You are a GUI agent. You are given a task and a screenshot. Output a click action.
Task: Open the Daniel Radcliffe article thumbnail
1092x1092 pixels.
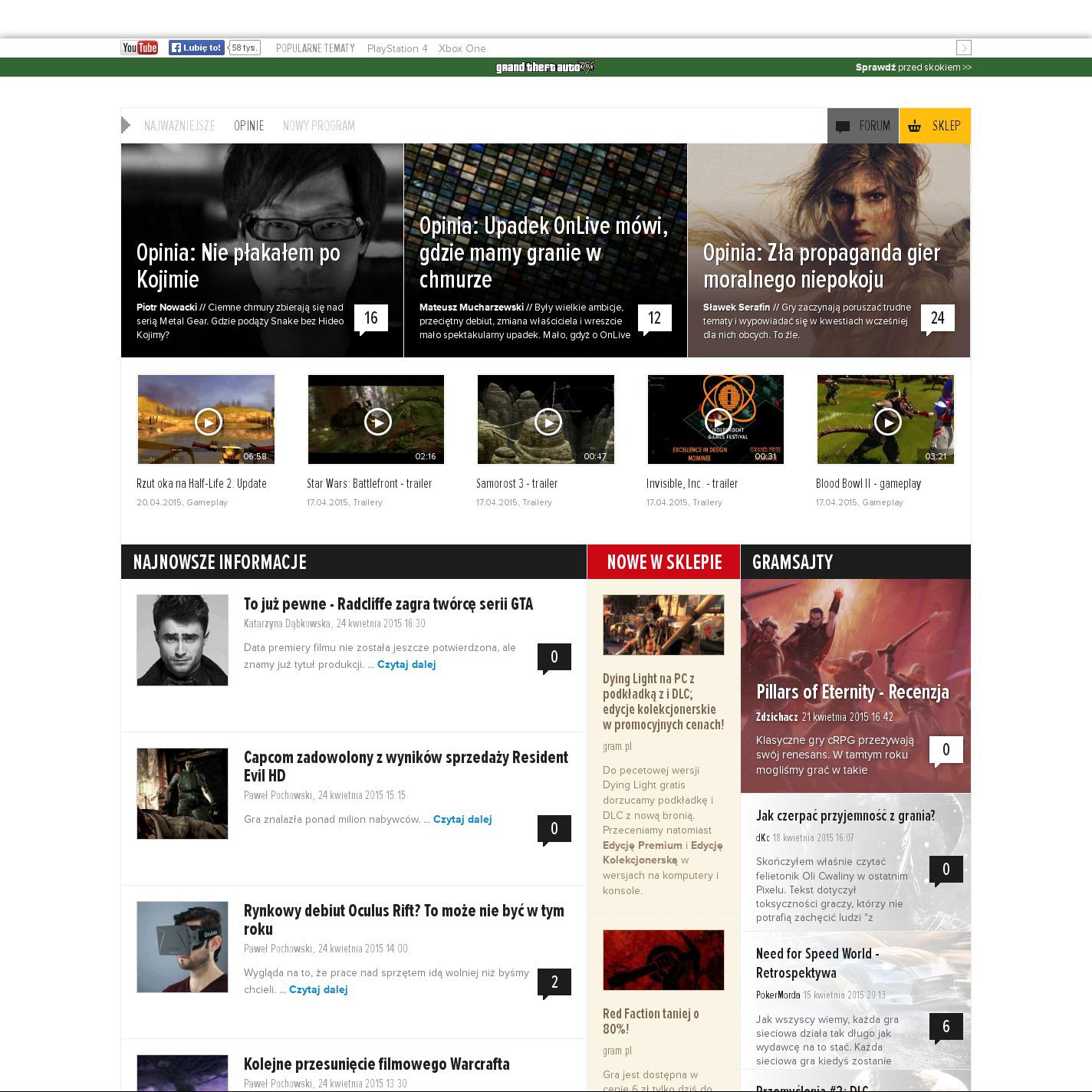(183, 640)
